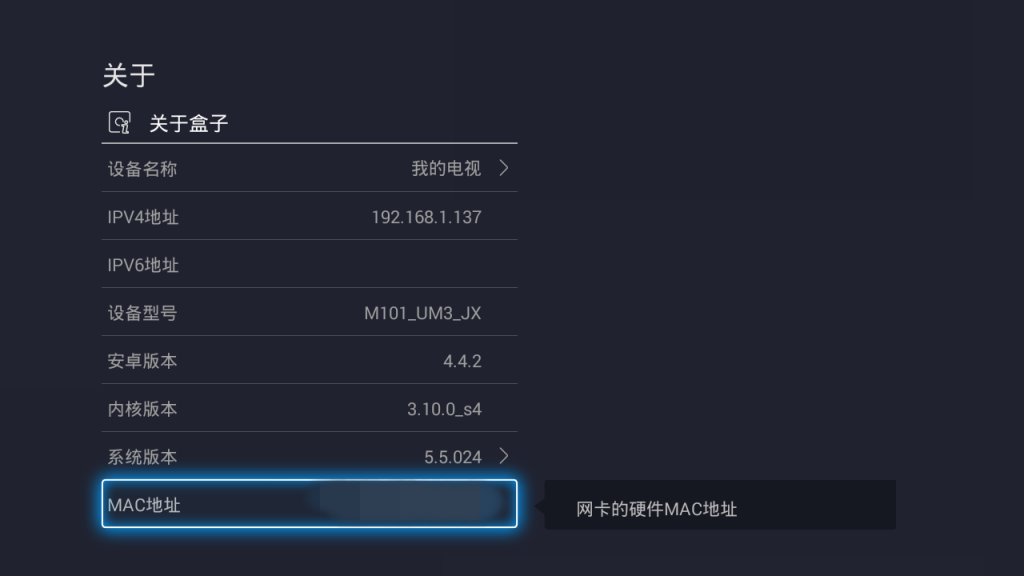1024x576 pixels.
Task: Click the 5.5.024 system version value
Action: pyautogui.click(x=453, y=457)
